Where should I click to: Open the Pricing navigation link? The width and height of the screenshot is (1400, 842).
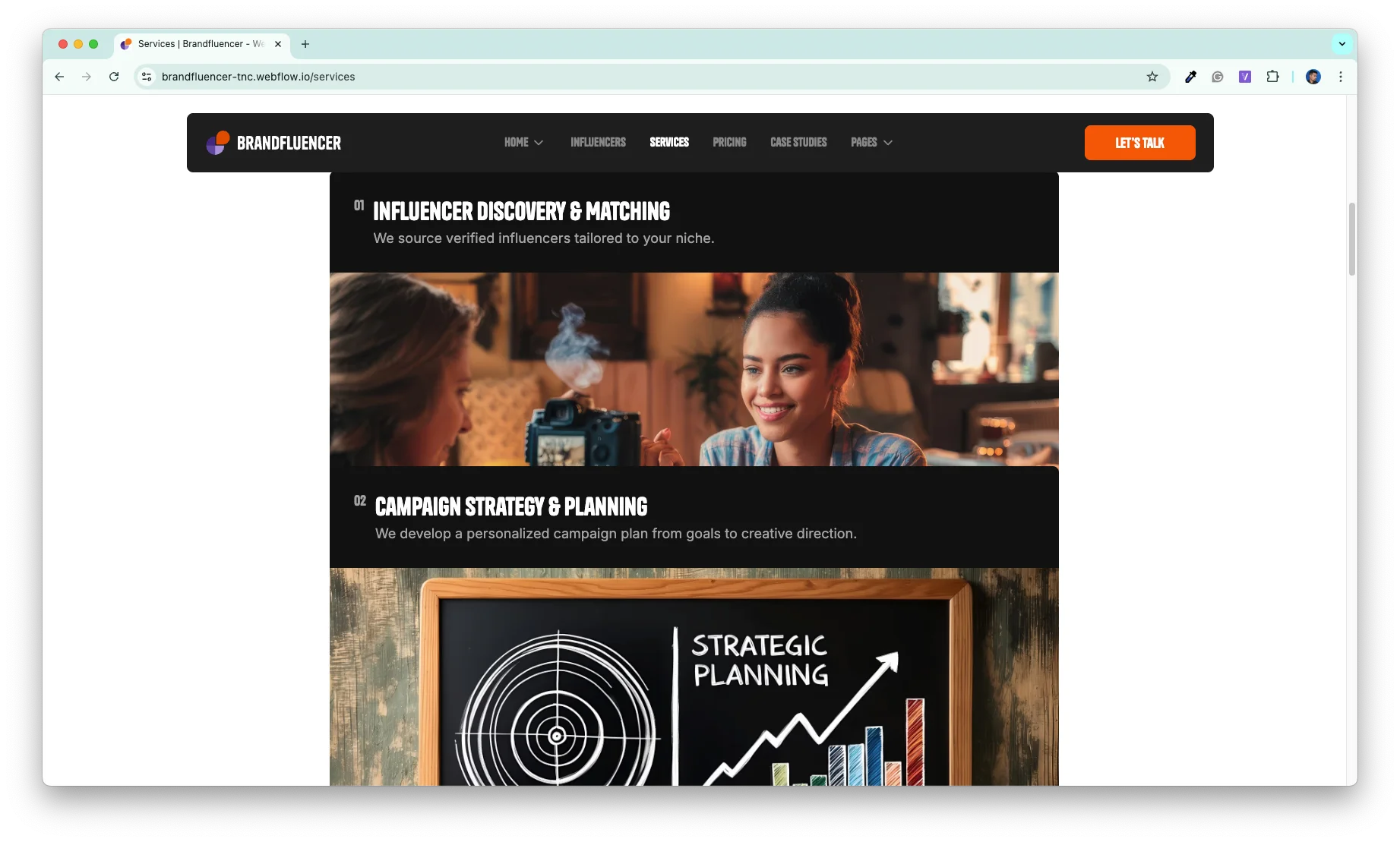tap(728, 143)
